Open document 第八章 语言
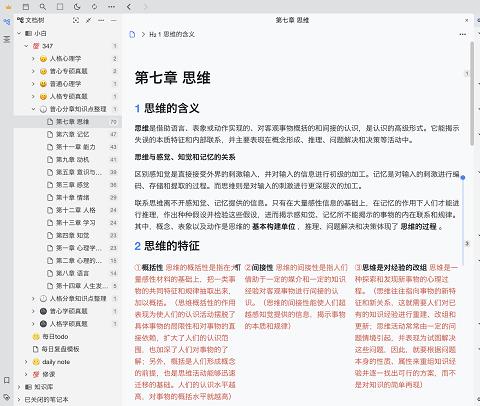The image size is (480, 406). tap(72, 273)
